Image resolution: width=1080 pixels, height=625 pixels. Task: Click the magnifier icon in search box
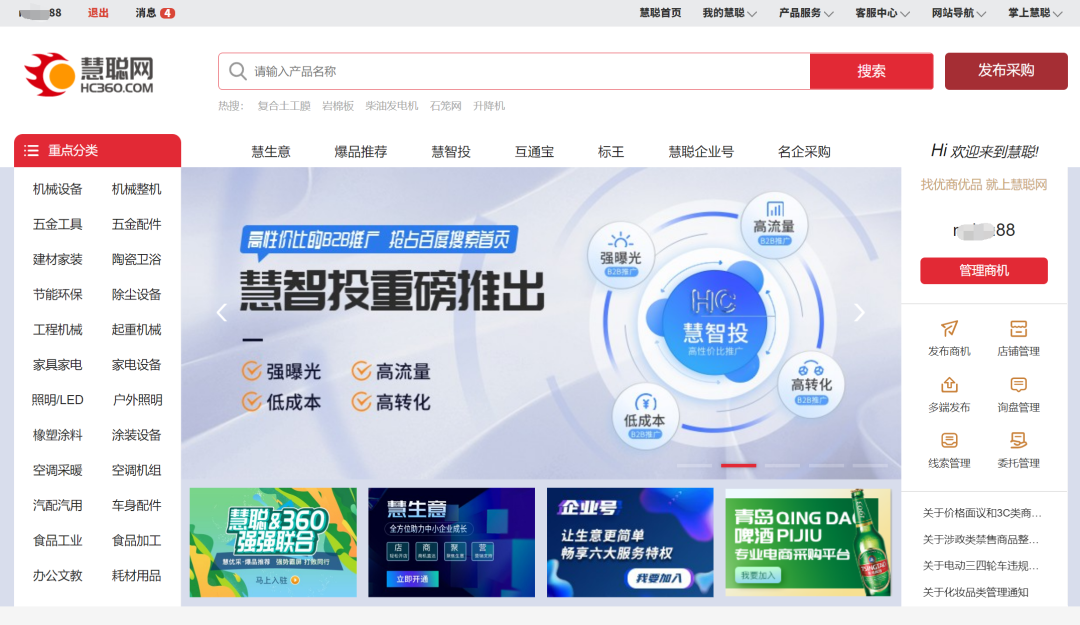pyautogui.click(x=238, y=71)
